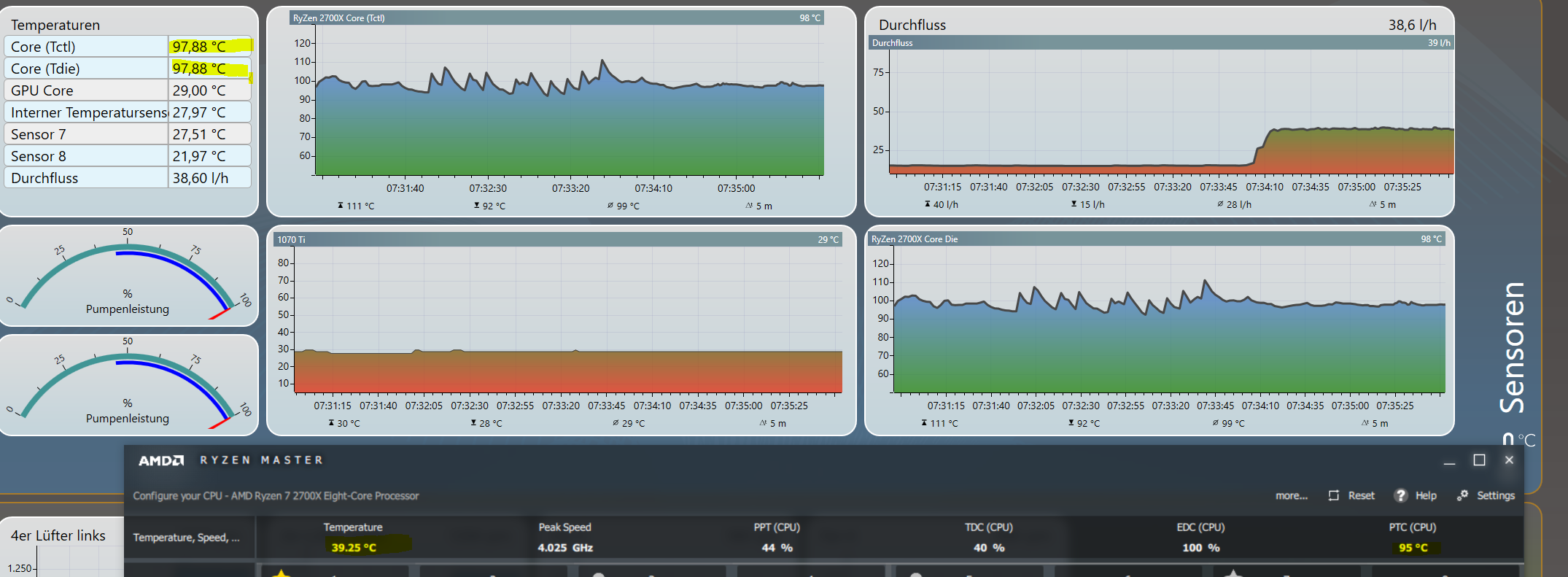The height and width of the screenshot is (577, 1568).
Task: Click the 38,60 l/h table value
Action: tap(200, 178)
